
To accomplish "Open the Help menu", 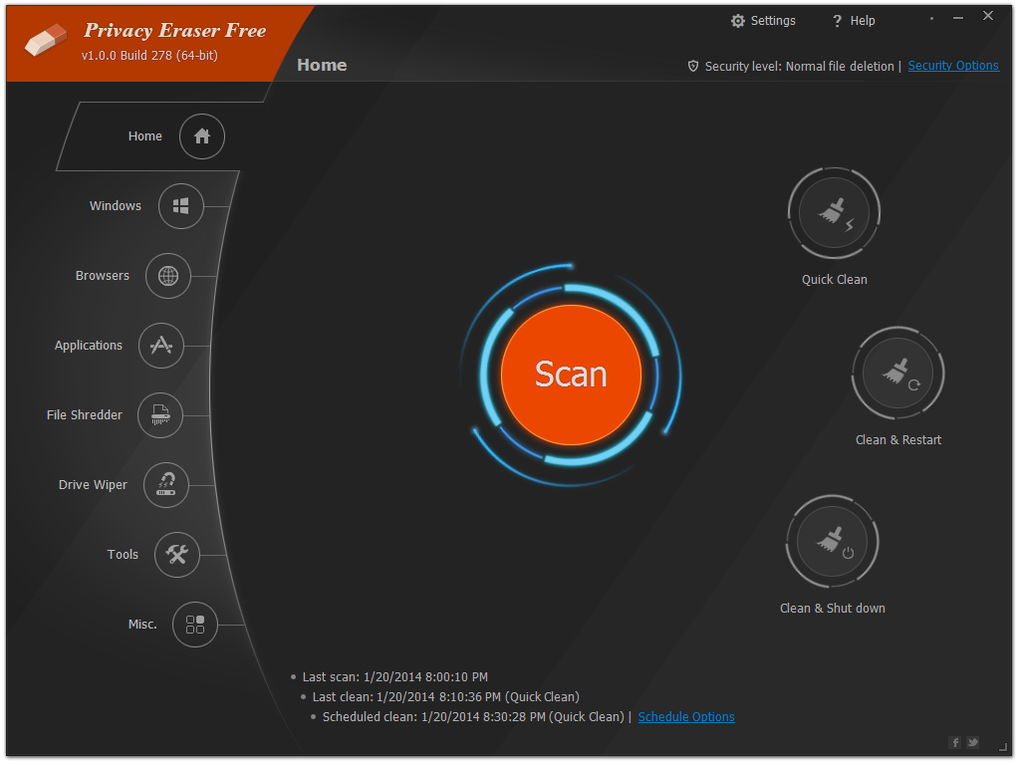I will click(852, 20).
